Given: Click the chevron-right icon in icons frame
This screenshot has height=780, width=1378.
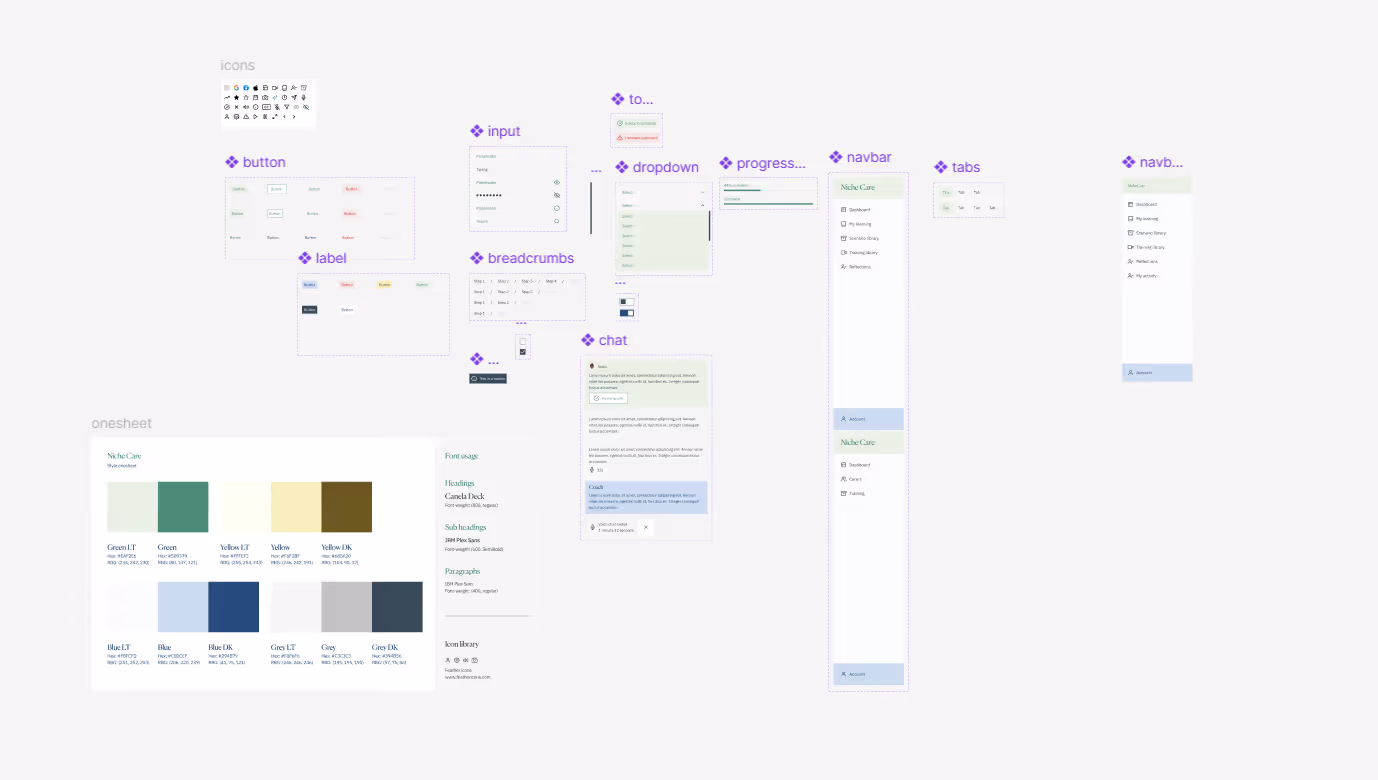Looking at the screenshot, I should click(x=294, y=117).
